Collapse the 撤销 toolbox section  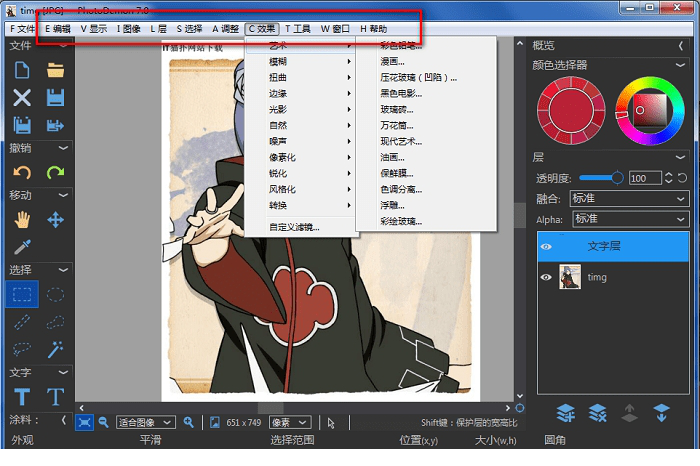pyautogui.click(x=63, y=148)
